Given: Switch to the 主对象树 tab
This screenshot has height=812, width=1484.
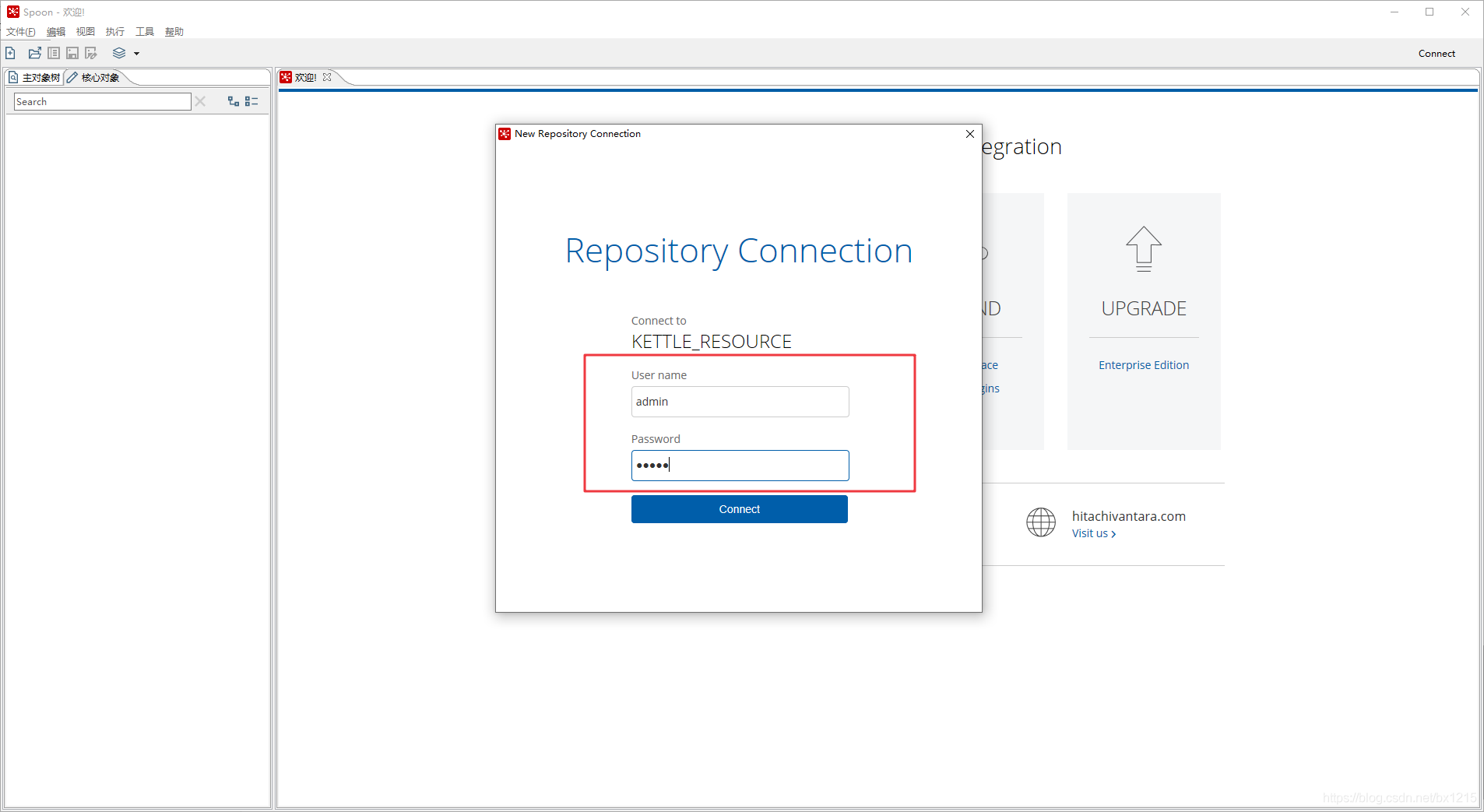Looking at the screenshot, I should [34, 77].
